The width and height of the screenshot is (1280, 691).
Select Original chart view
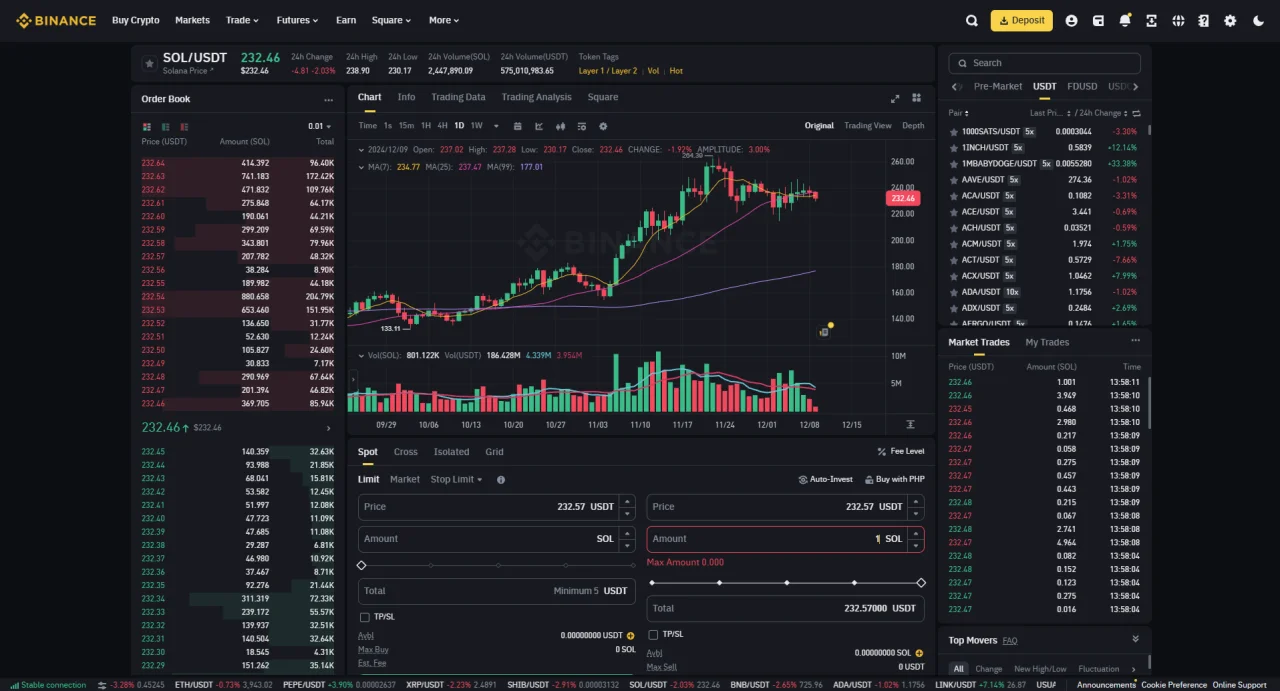click(x=819, y=126)
